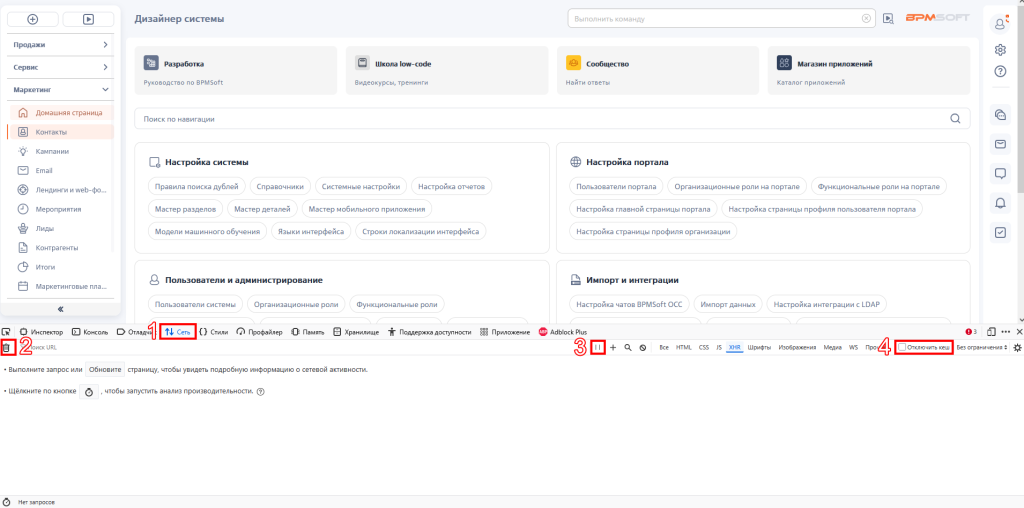The image size is (1024, 508).
Task: Select the Все request filter
Action: point(664,348)
